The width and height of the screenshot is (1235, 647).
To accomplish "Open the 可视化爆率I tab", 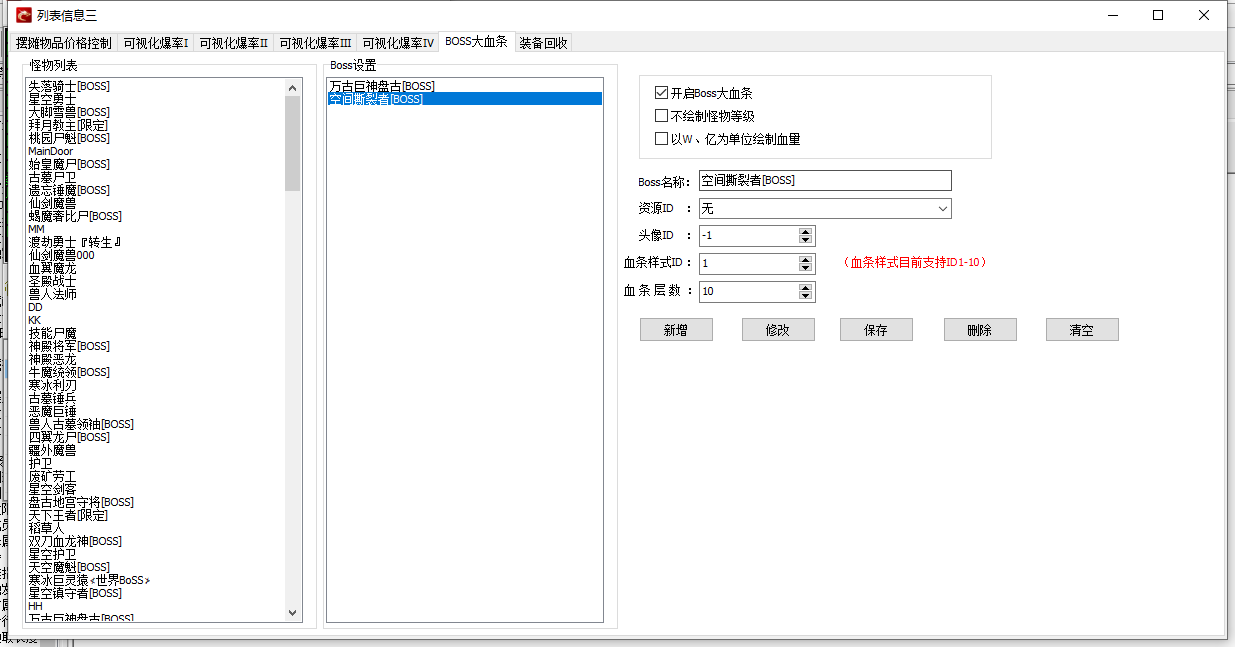I will [x=155, y=43].
